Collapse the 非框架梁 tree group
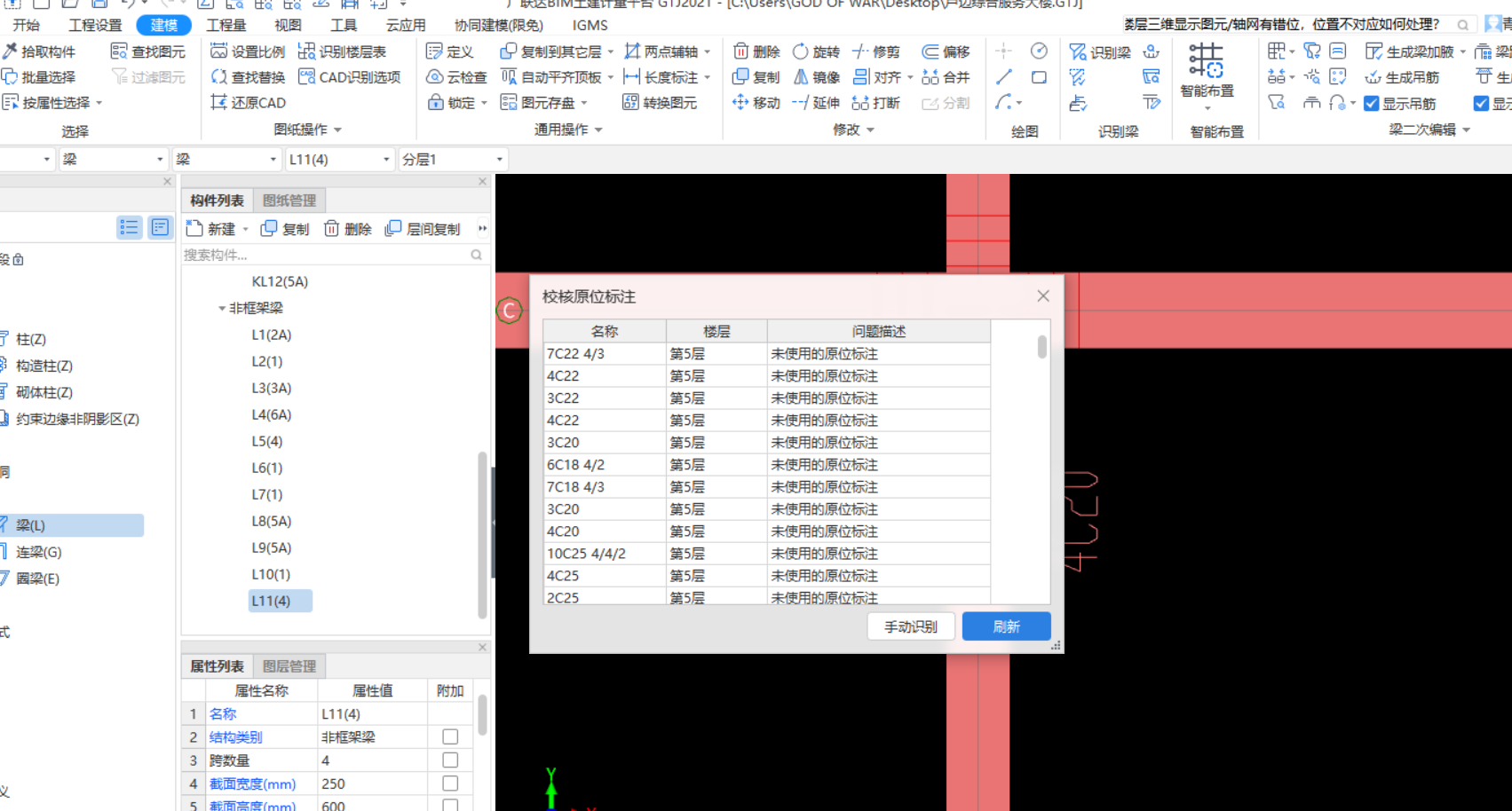 (222, 308)
